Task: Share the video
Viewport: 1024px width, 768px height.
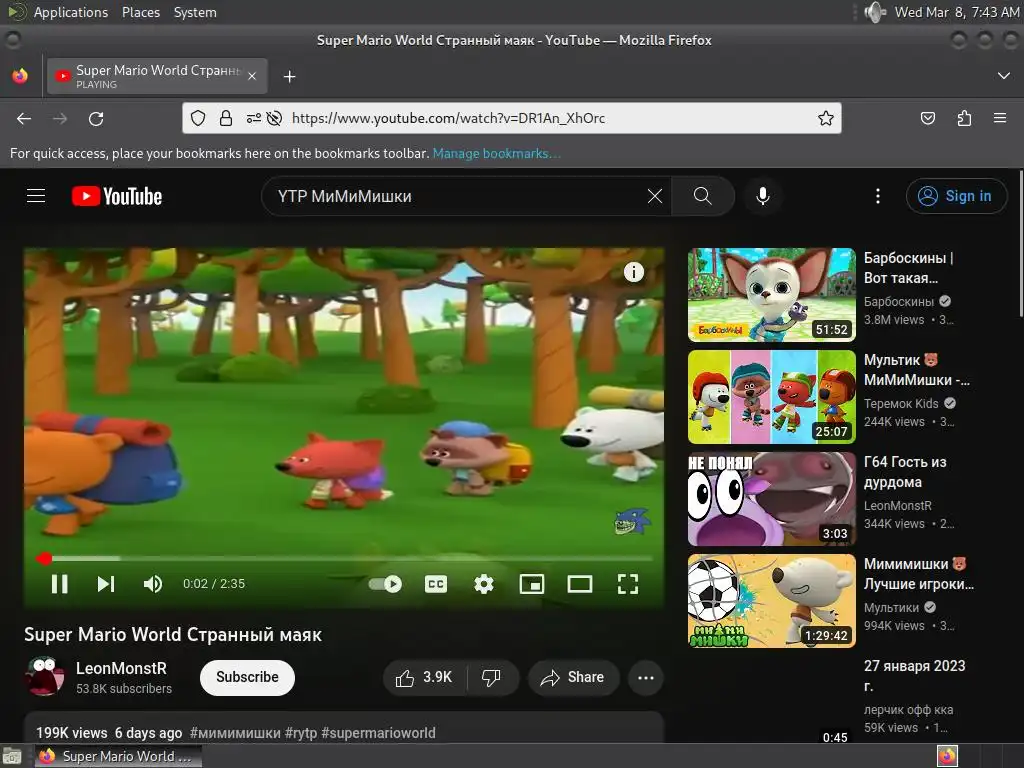Action: click(x=573, y=677)
